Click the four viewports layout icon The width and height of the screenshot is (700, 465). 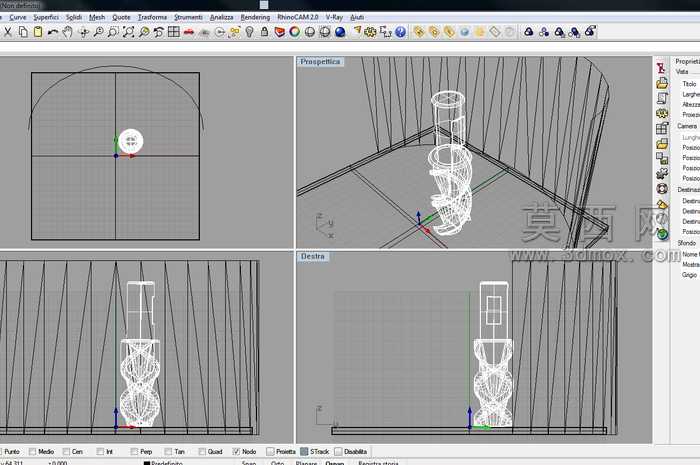coord(174,32)
